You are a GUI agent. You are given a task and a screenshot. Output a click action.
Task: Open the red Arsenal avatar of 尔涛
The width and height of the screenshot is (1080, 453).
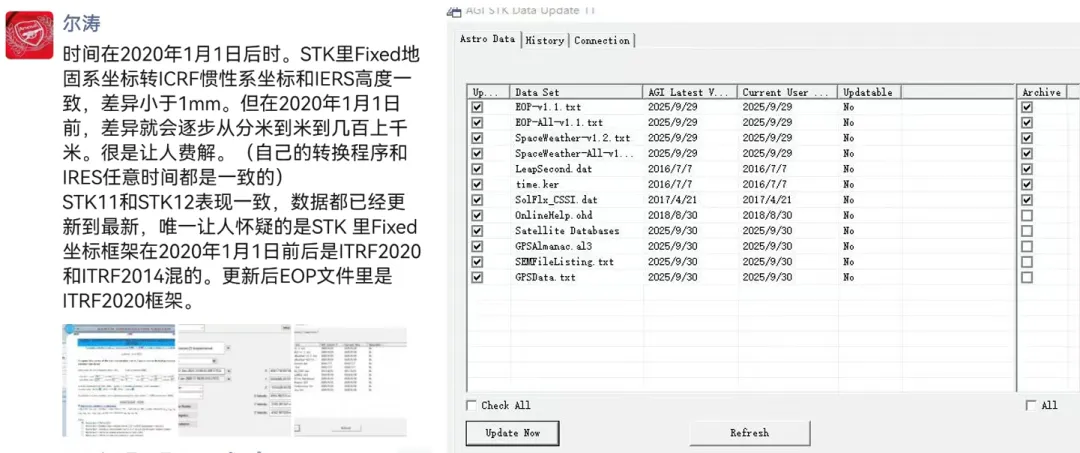(30, 34)
